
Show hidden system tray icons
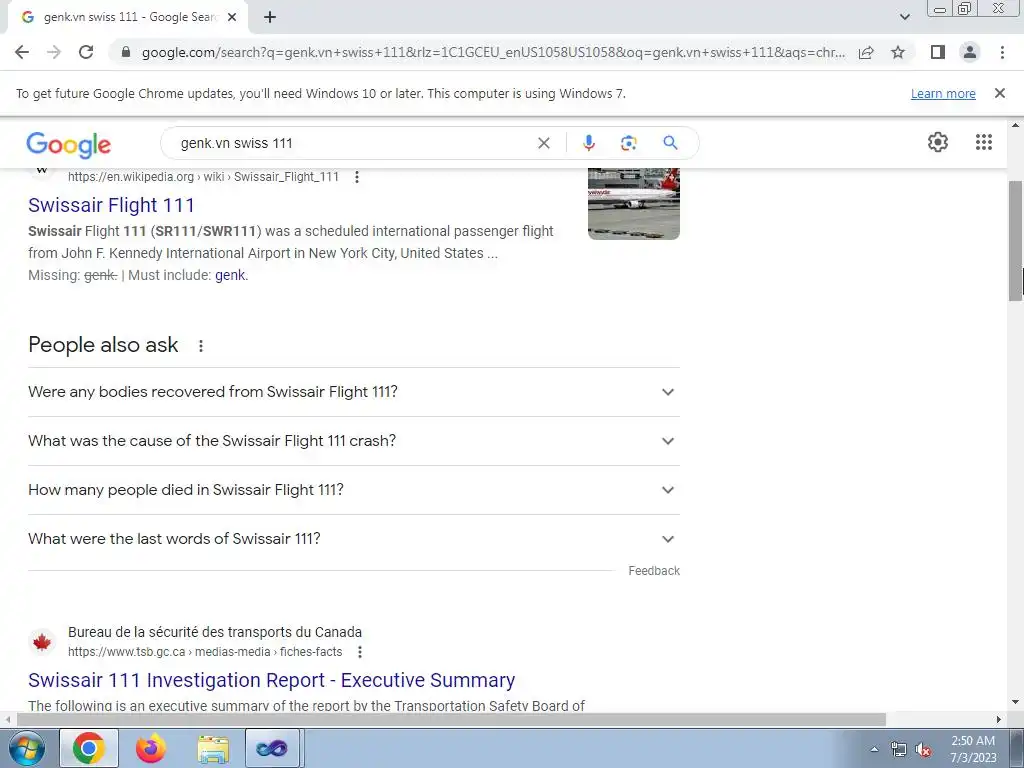[874, 750]
